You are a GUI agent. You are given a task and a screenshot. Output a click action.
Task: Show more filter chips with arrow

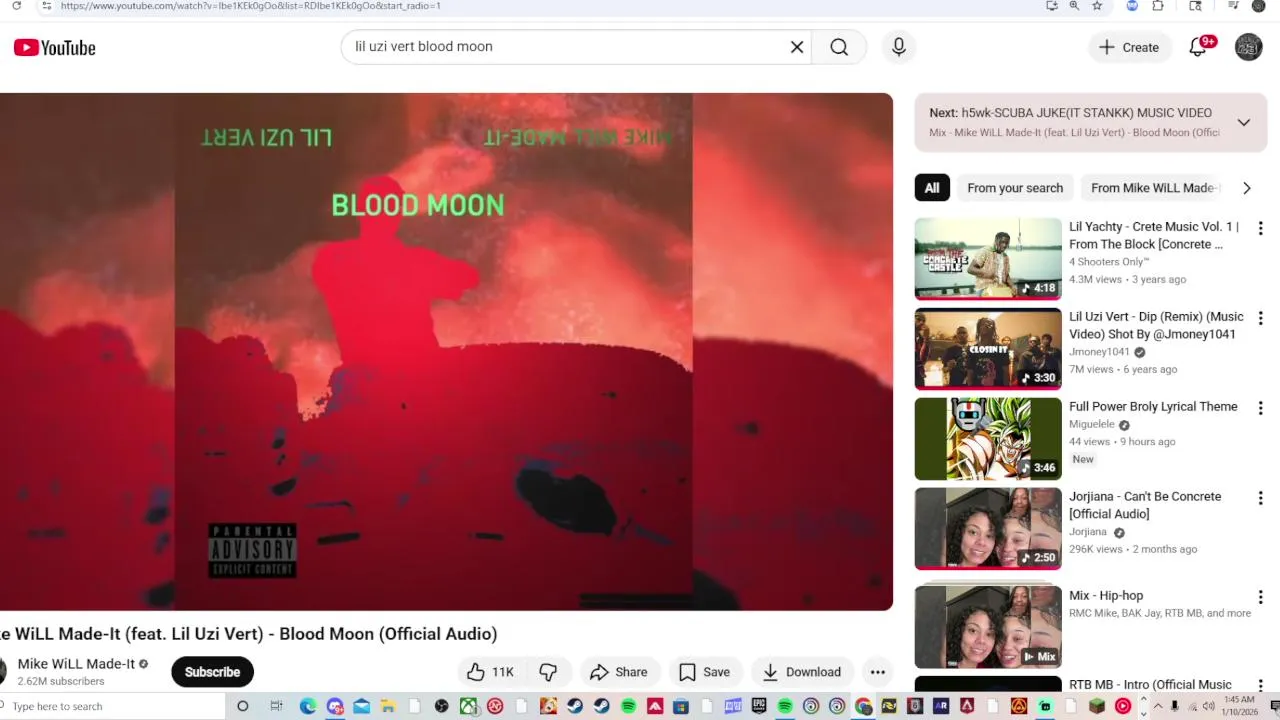coord(1246,188)
